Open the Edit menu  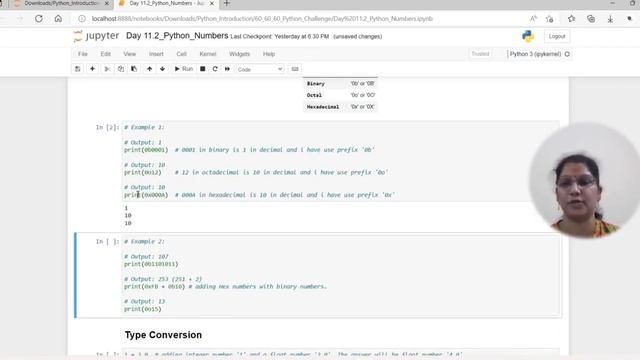[x=106, y=54]
